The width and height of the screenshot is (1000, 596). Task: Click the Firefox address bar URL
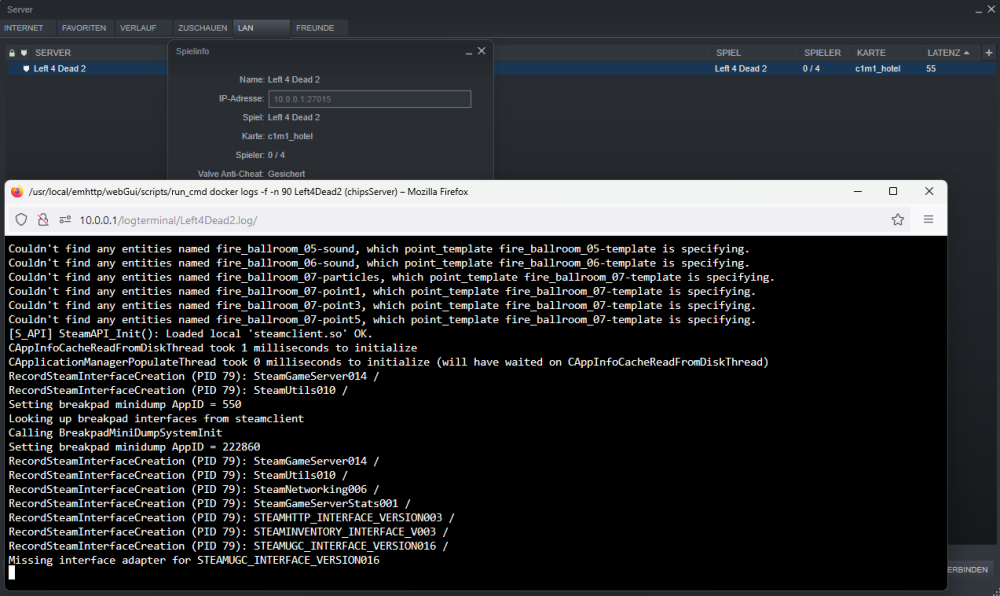(x=168, y=221)
